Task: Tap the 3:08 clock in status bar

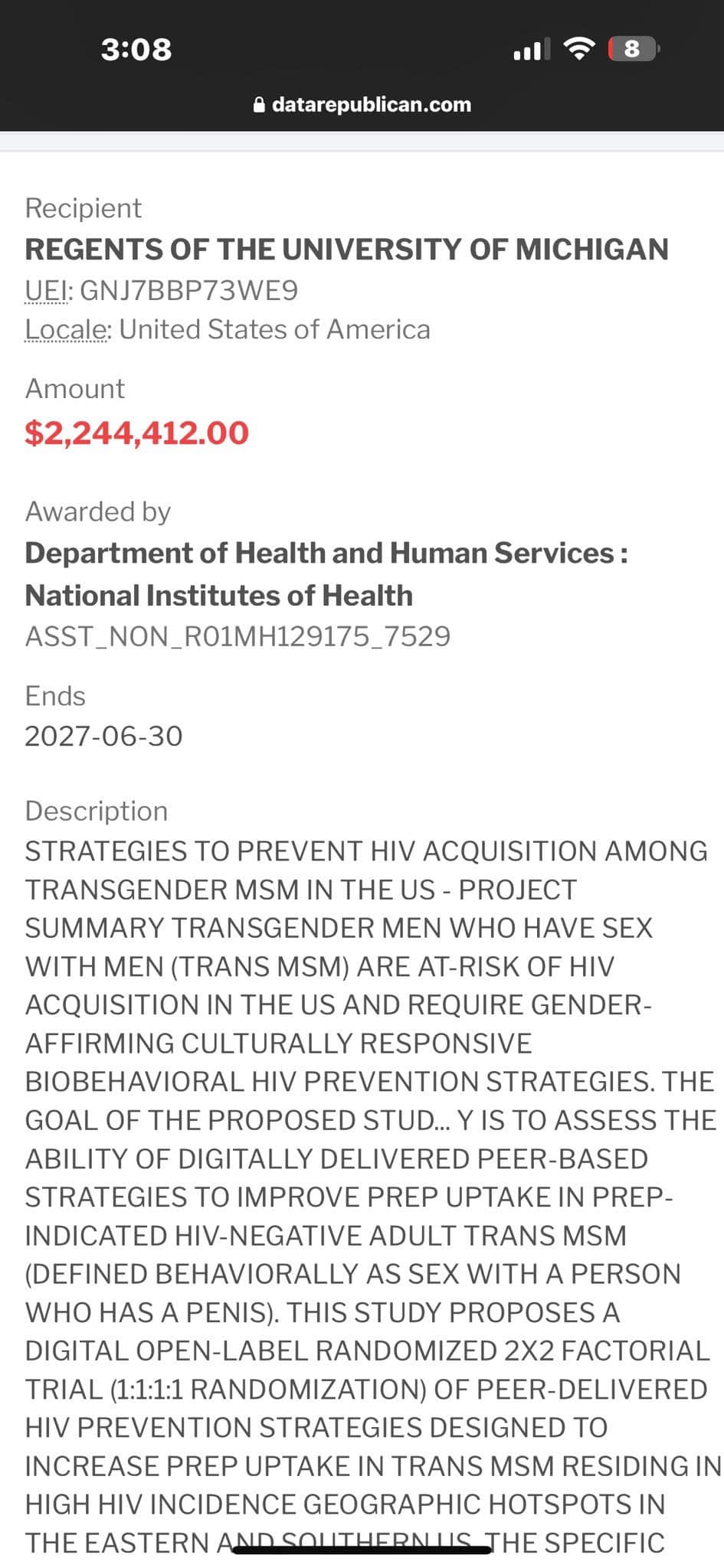Action: 136,50
